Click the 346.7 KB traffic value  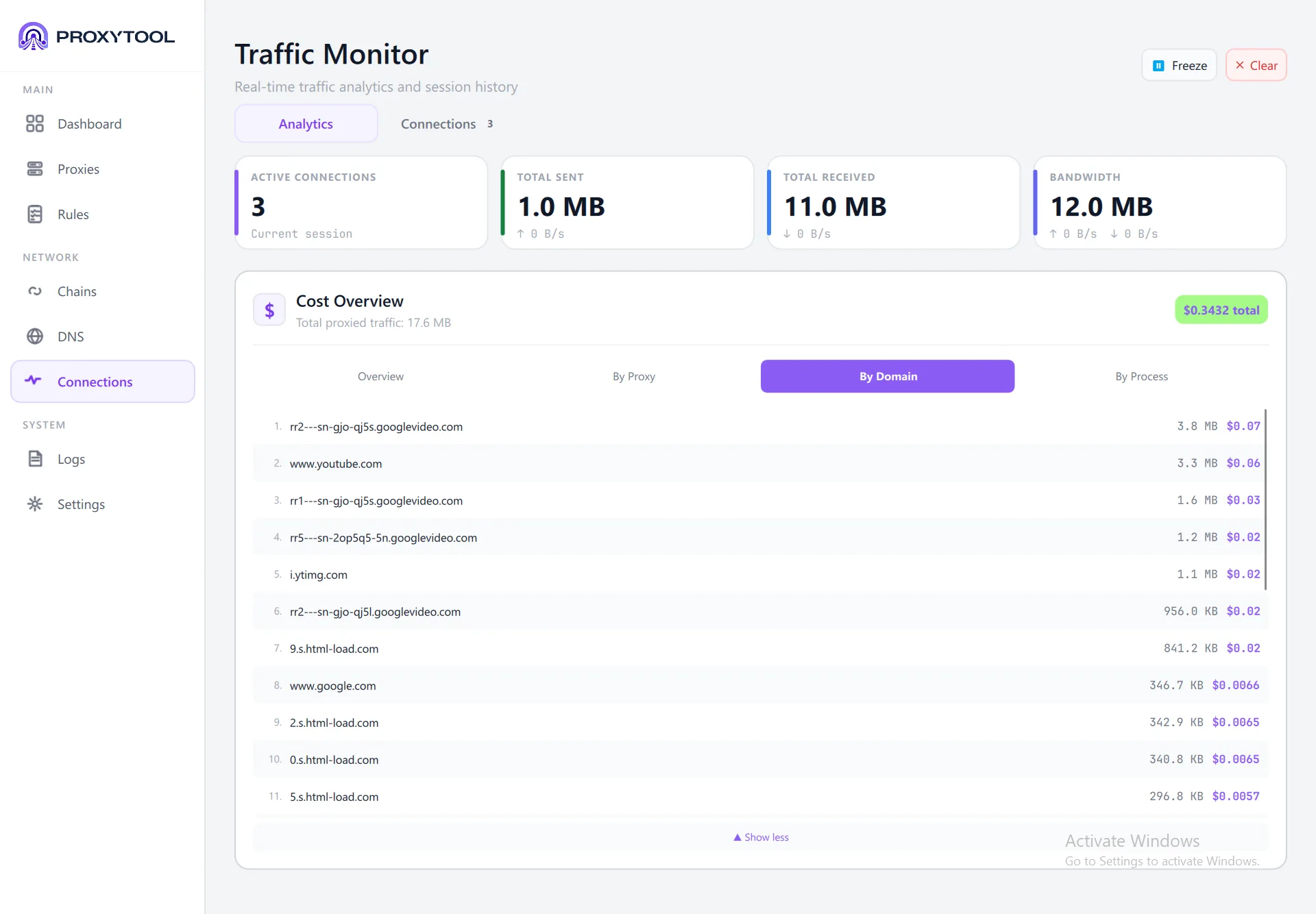1176,685
